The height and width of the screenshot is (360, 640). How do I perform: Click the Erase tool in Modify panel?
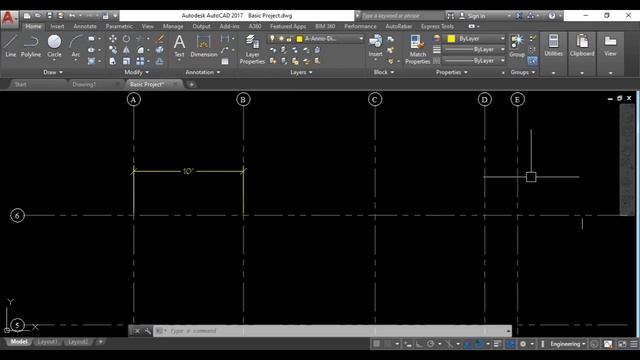[160, 39]
